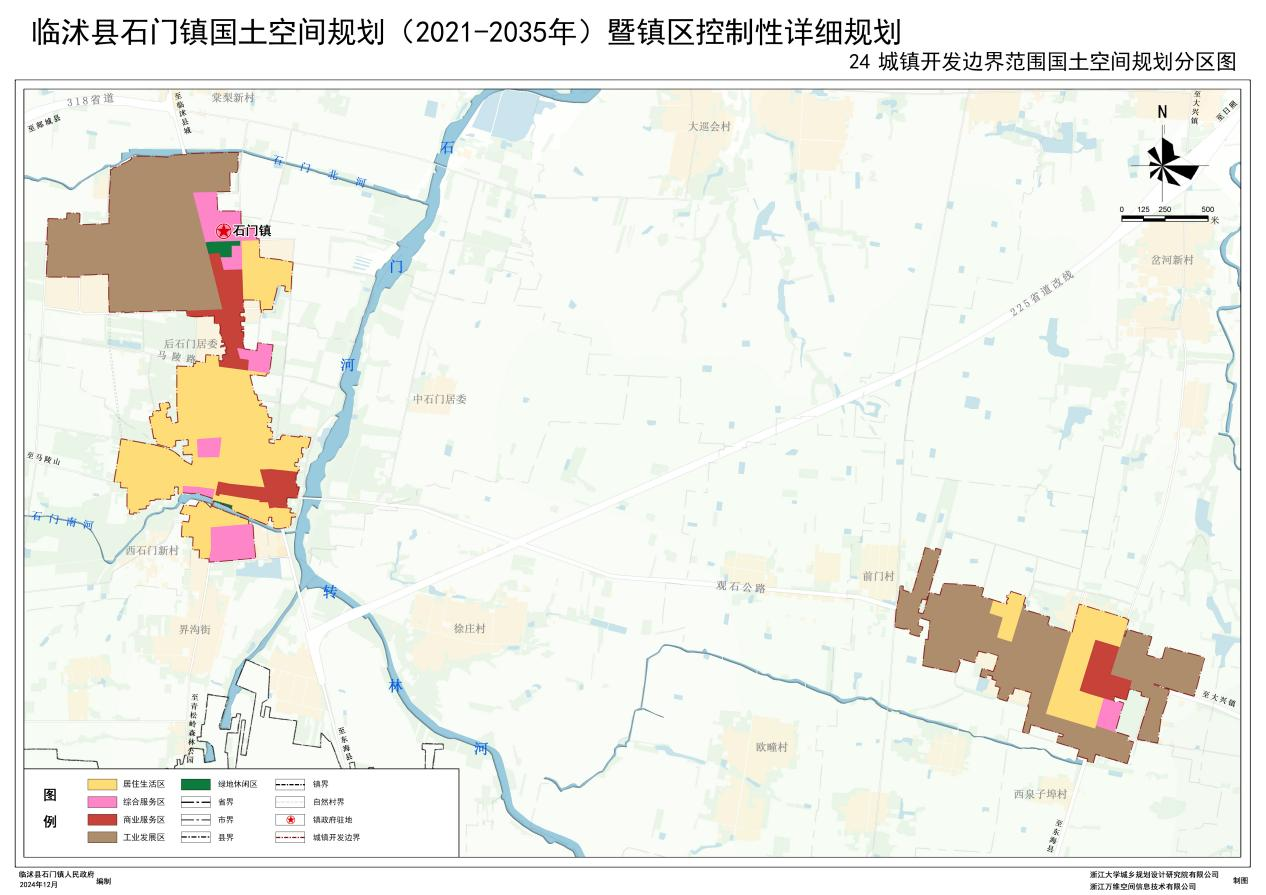This screenshot has width=1266, height=895.
Task: Click the 市界 line symbol in legend
Action: click(198, 819)
